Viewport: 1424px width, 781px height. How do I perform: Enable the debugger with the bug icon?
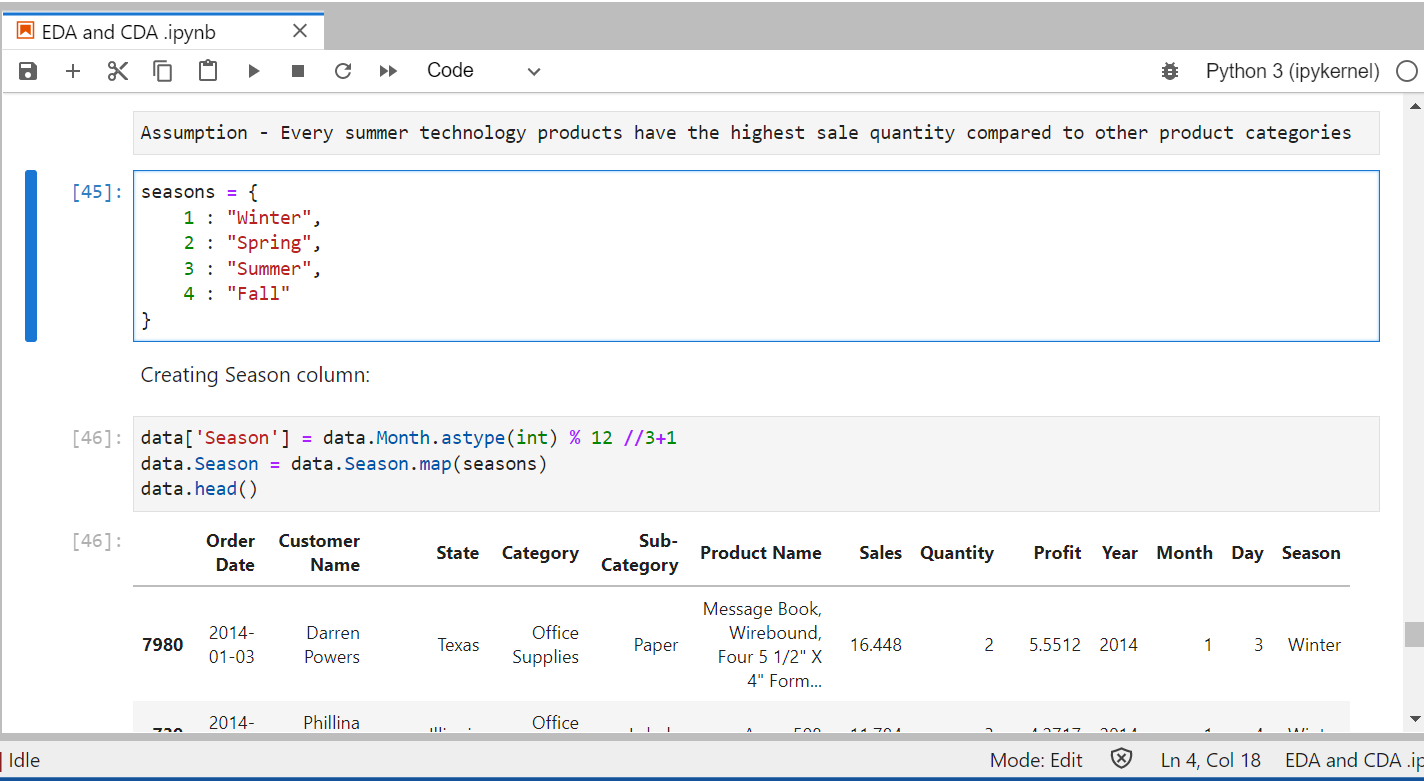click(1170, 70)
